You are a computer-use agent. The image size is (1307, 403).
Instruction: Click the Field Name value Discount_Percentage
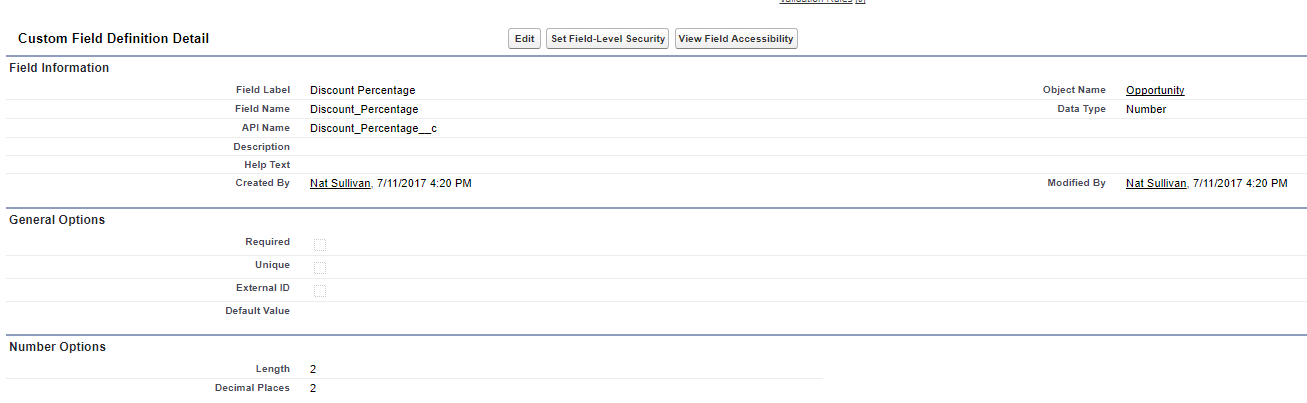click(364, 109)
